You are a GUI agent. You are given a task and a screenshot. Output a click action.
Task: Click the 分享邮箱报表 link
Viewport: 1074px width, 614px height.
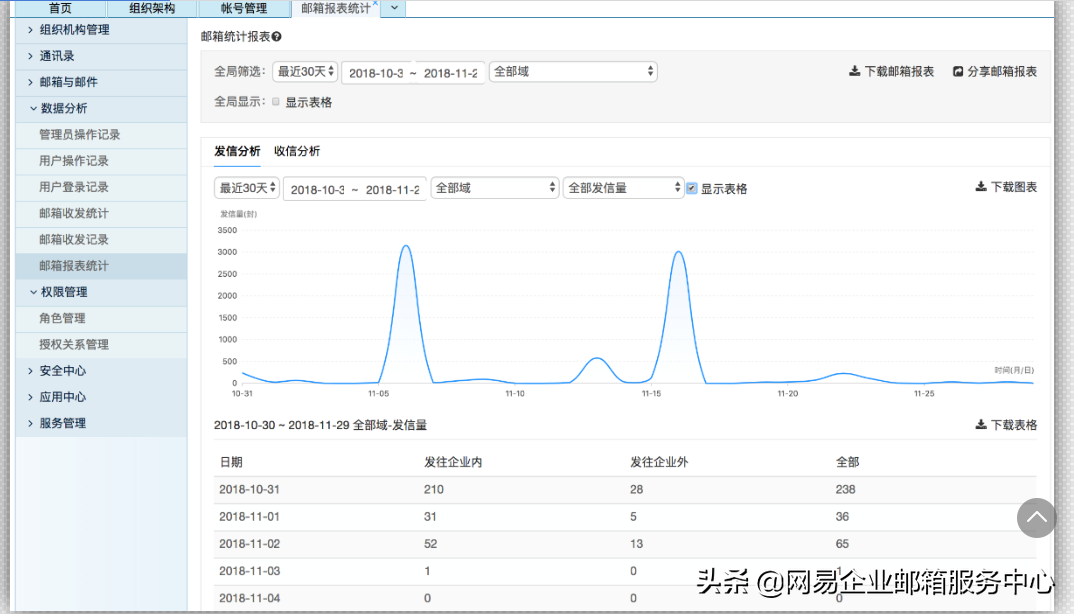pyautogui.click(x=1002, y=71)
